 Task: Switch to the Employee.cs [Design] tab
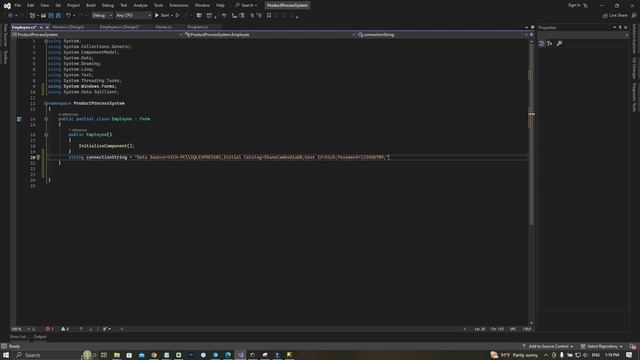click(120, 27)
